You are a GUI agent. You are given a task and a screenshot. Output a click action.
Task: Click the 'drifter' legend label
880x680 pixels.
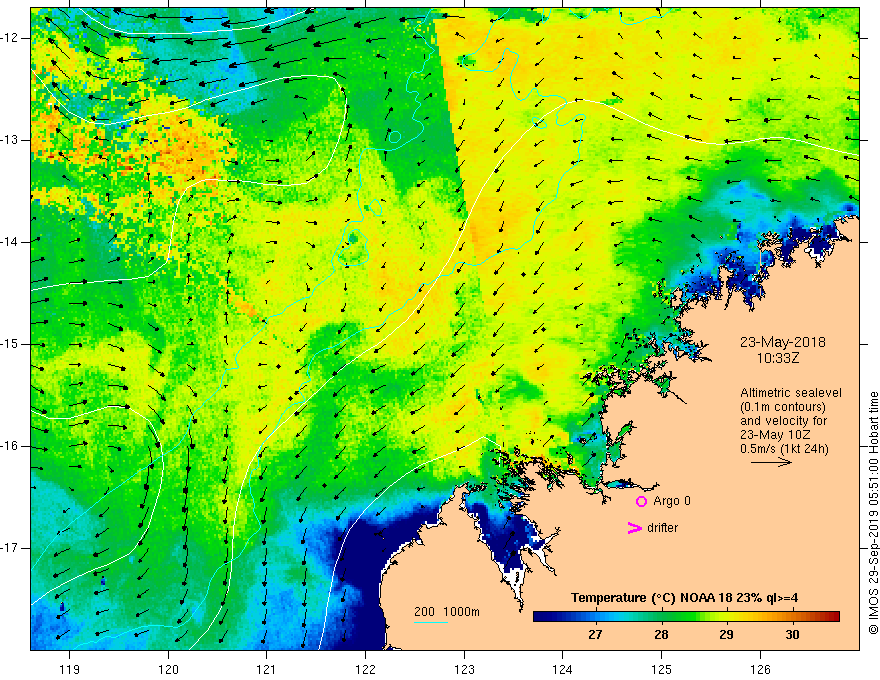coord(662,528)
